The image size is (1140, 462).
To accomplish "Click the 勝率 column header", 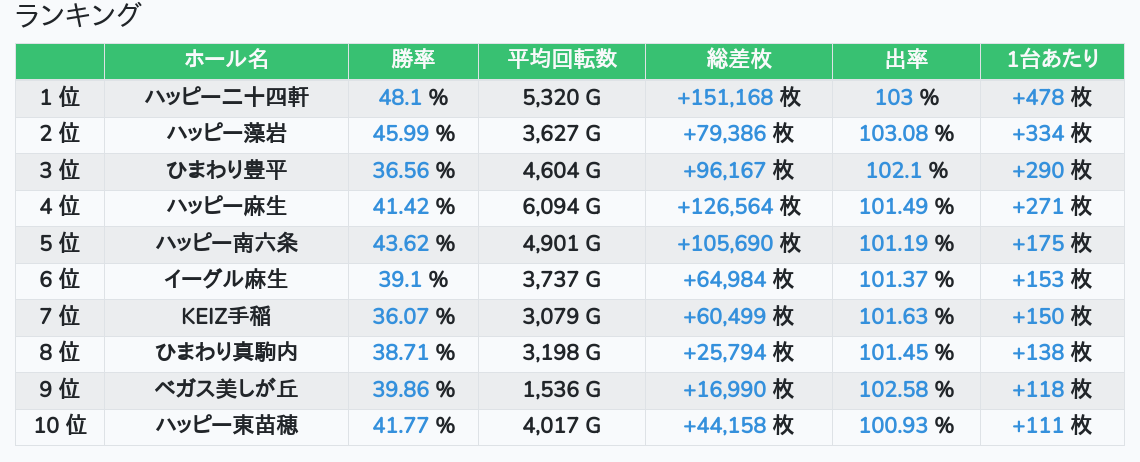I will [x=413, y=60].
